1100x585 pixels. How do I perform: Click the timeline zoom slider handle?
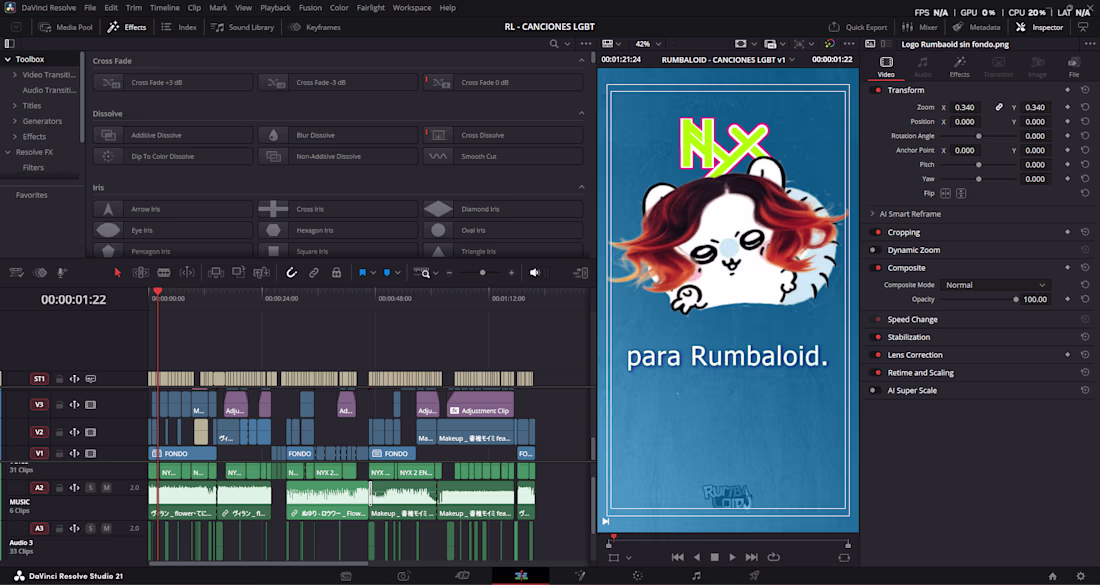point(482,273)
